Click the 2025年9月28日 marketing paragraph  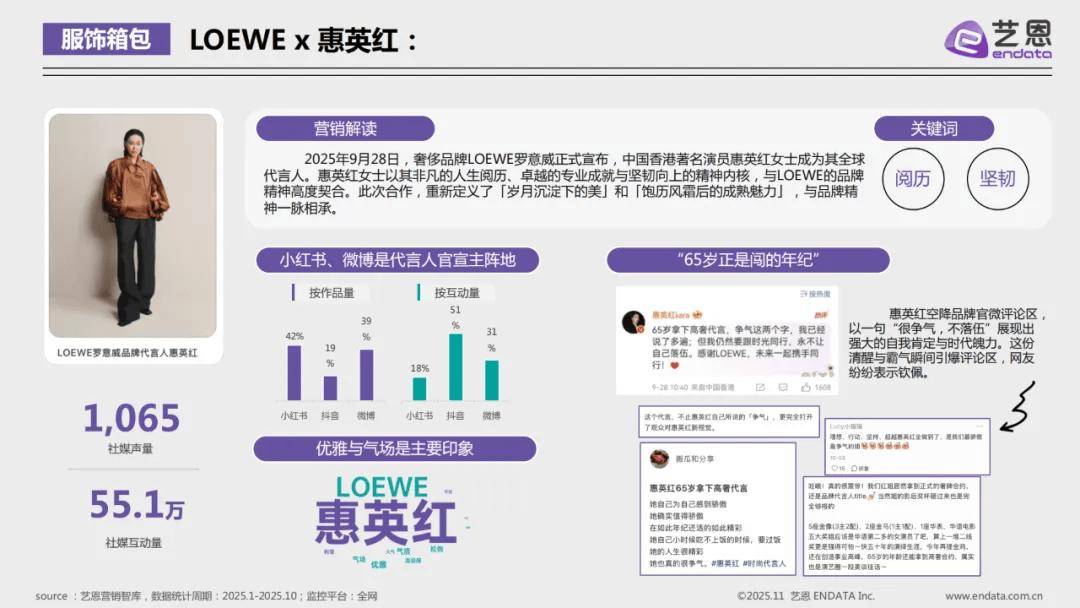pyautogui.click(x=563, y=184)
